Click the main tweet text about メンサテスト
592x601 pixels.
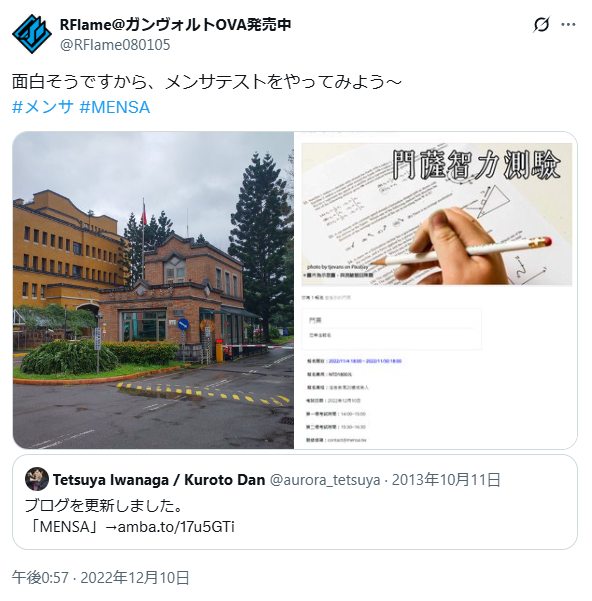tap(207, 82)
